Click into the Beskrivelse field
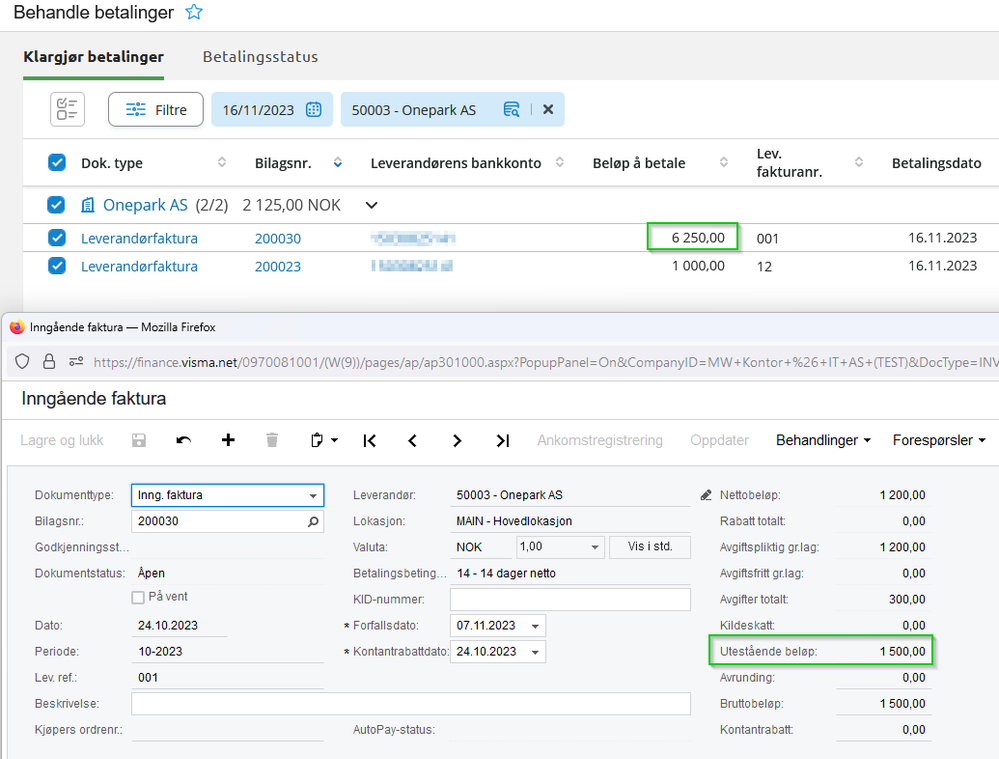Viewport: 999px width, 759px height. [x=411, y=704]
